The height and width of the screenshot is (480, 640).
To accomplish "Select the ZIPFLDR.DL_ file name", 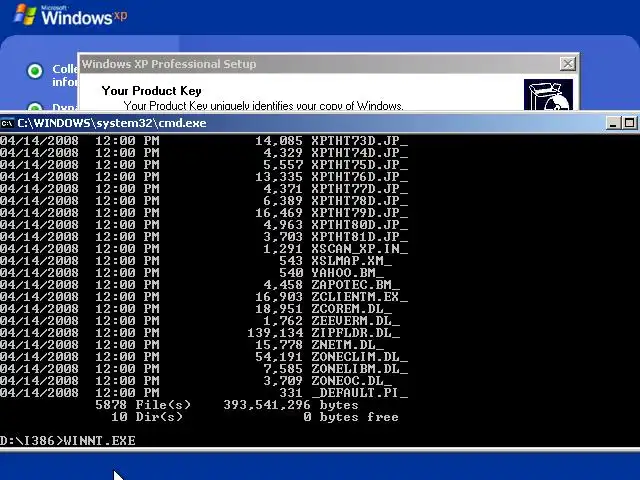I will point(356,333).
